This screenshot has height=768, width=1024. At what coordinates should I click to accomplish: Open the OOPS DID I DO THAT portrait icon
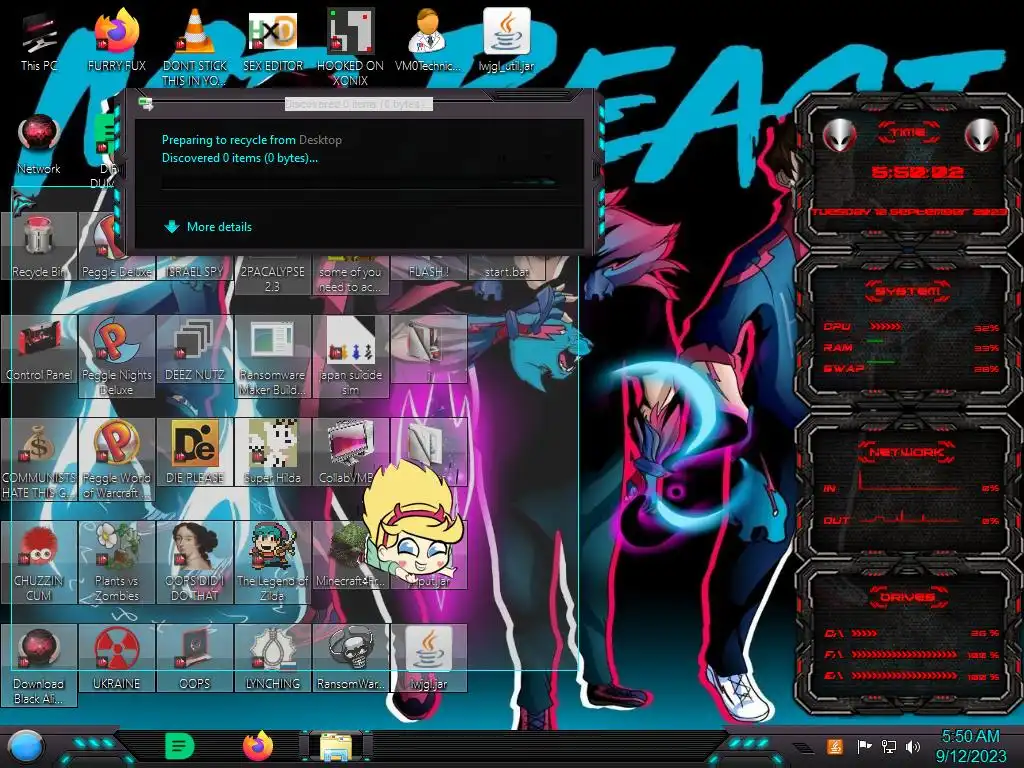pos(195,562)
